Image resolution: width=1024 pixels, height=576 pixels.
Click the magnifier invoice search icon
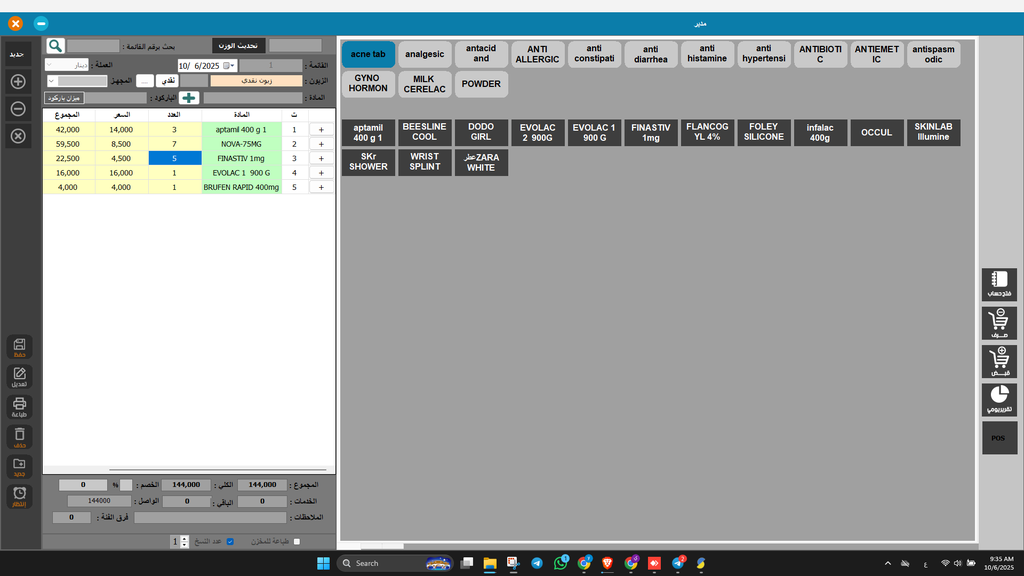click(x=55, y=46)
